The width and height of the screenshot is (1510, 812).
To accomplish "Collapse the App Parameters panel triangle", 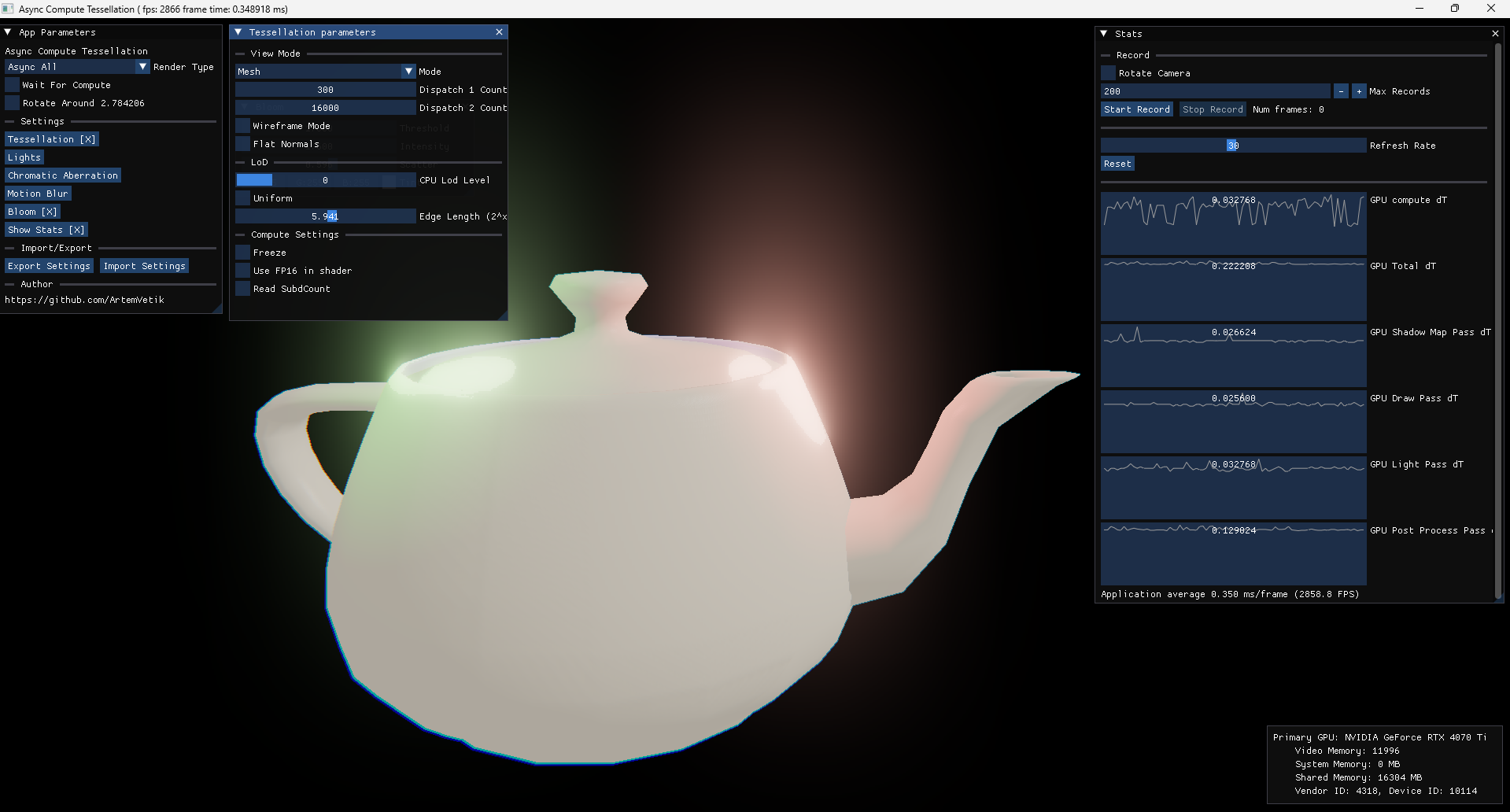I will click(8, 32).
